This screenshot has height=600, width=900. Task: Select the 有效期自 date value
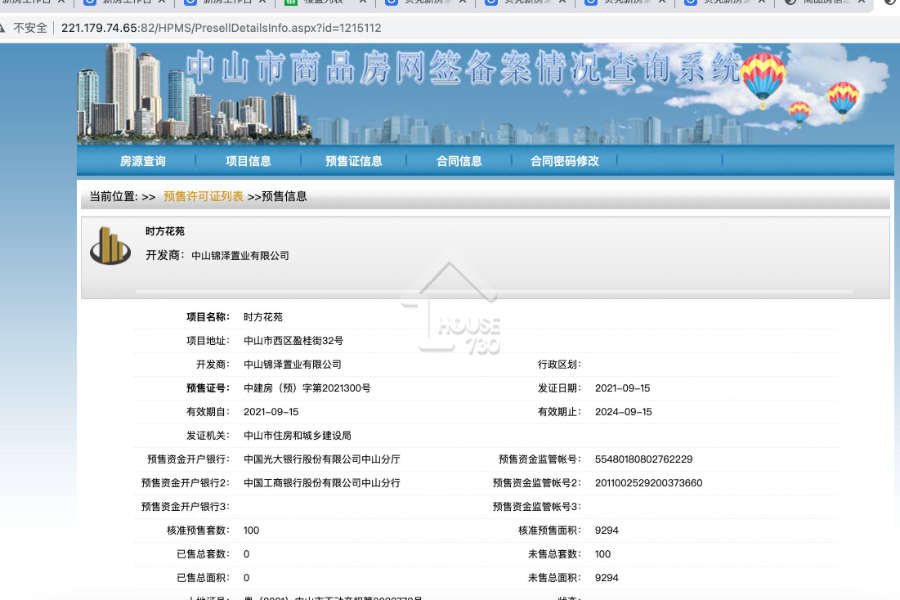point(271,412)
